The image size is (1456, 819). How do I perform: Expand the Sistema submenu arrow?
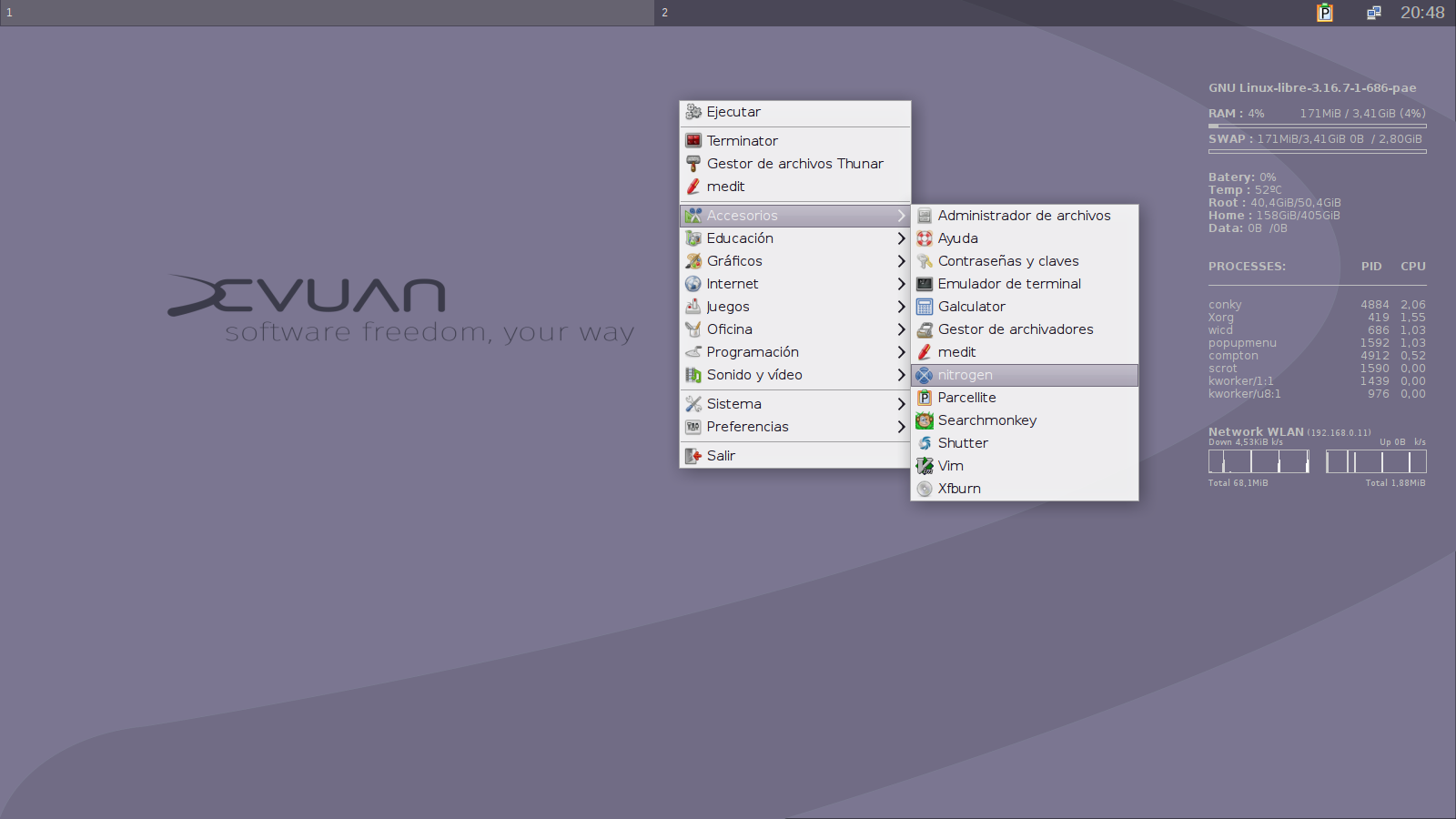coord(901,404)
